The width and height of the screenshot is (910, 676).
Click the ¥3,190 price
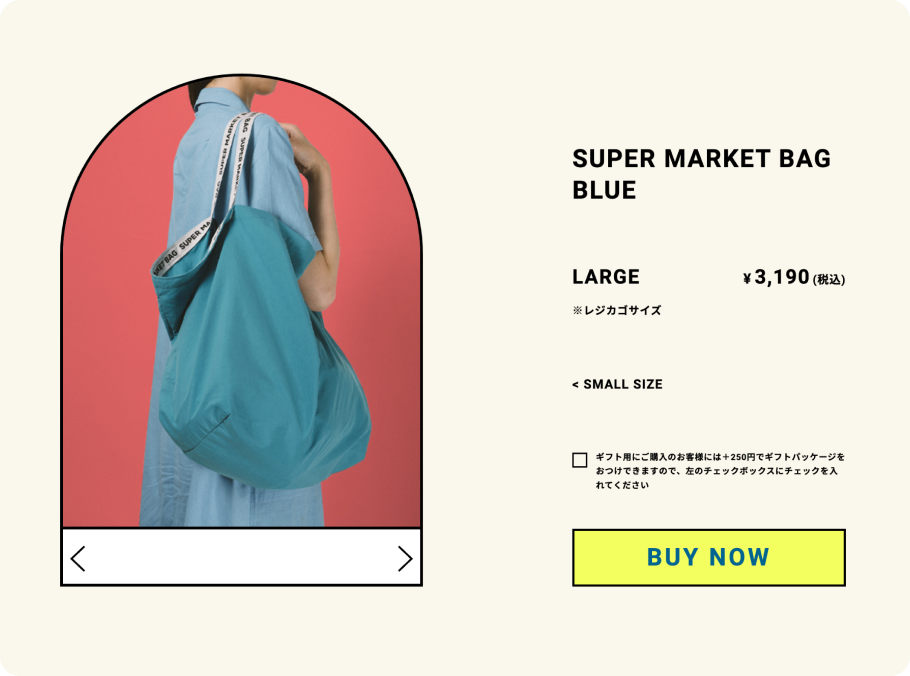click(x=776, y=277)
